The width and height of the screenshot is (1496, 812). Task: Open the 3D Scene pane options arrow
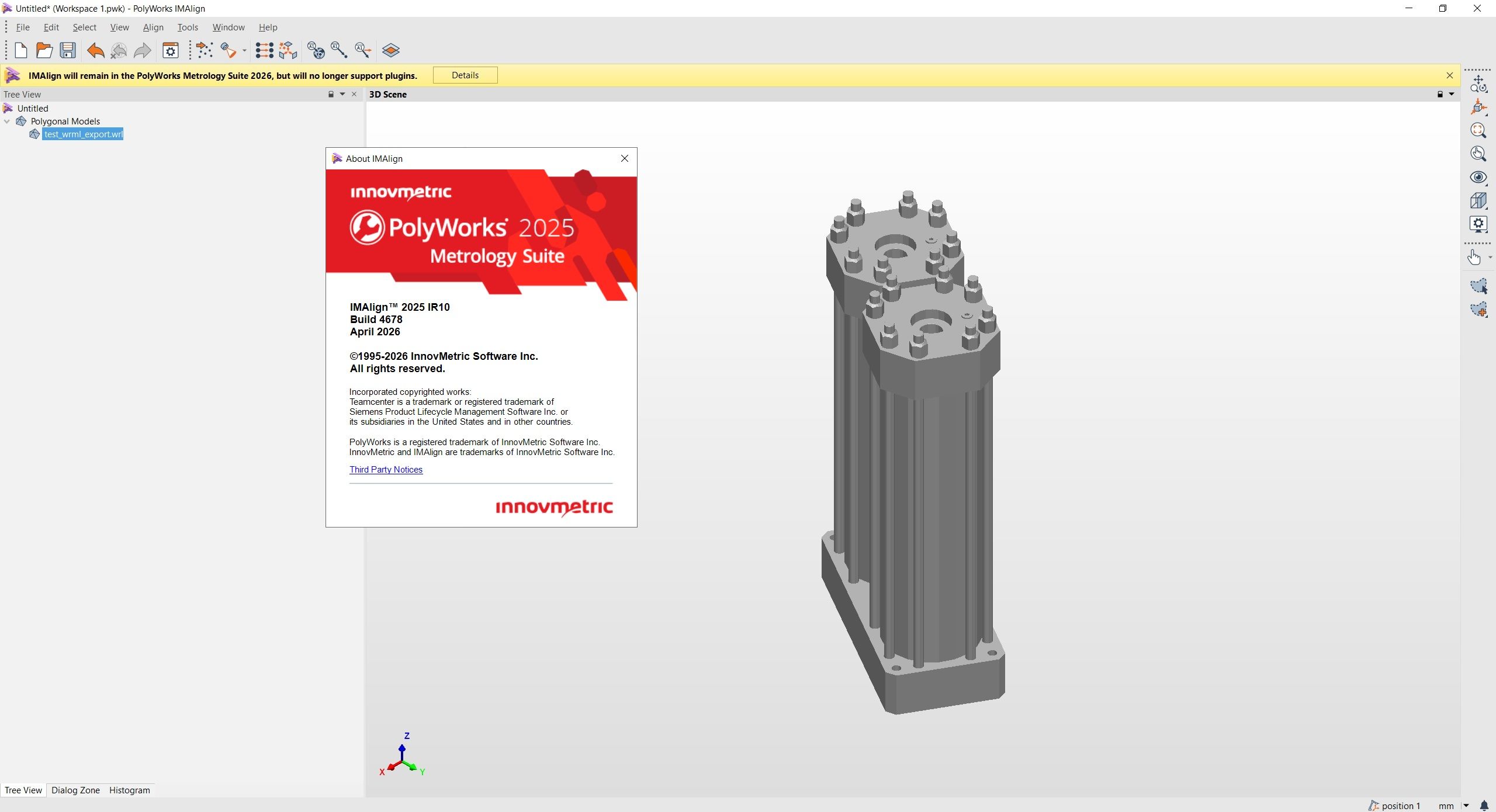(1452, 95)
